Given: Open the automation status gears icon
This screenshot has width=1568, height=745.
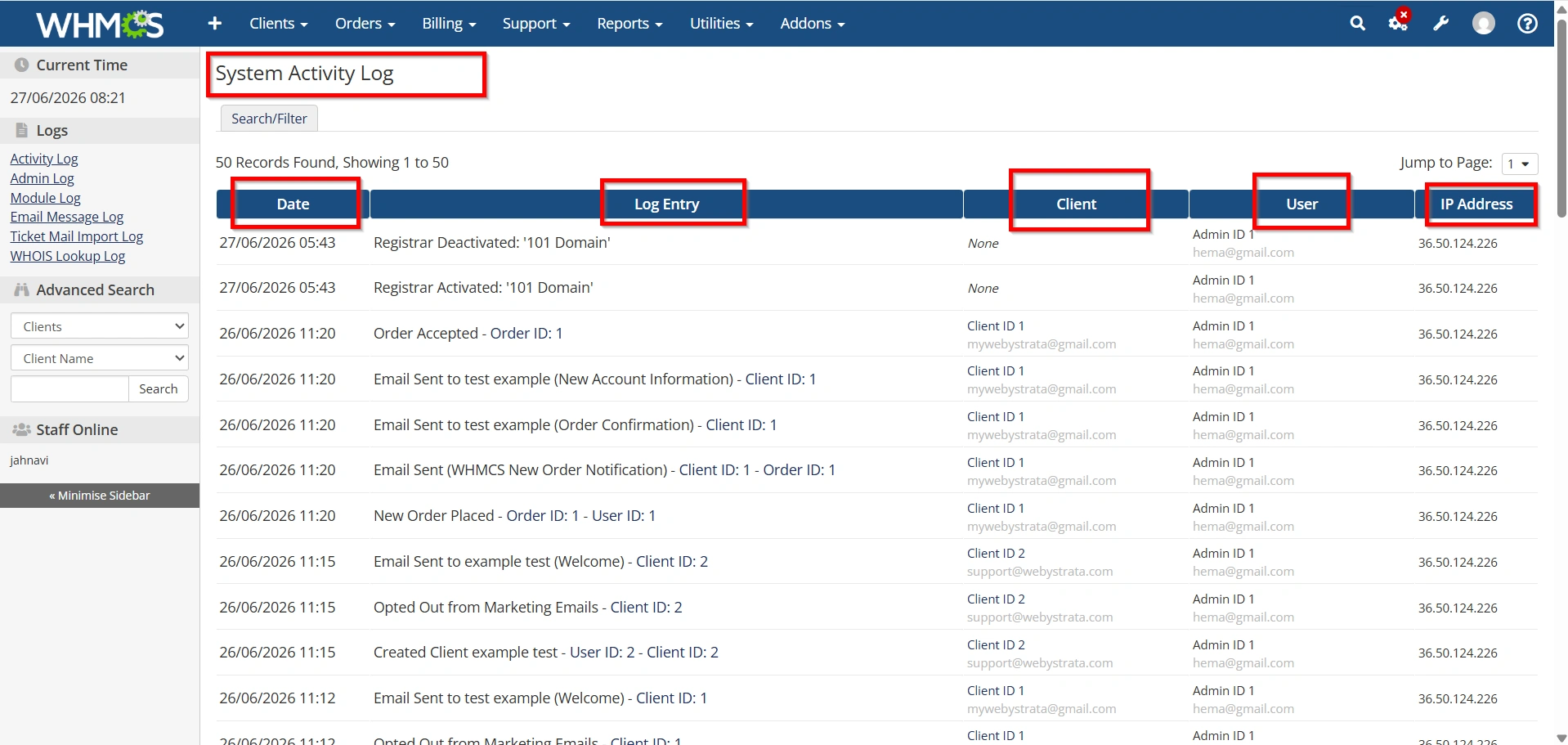Looking at the screenshot, I should click(1399, 22).
